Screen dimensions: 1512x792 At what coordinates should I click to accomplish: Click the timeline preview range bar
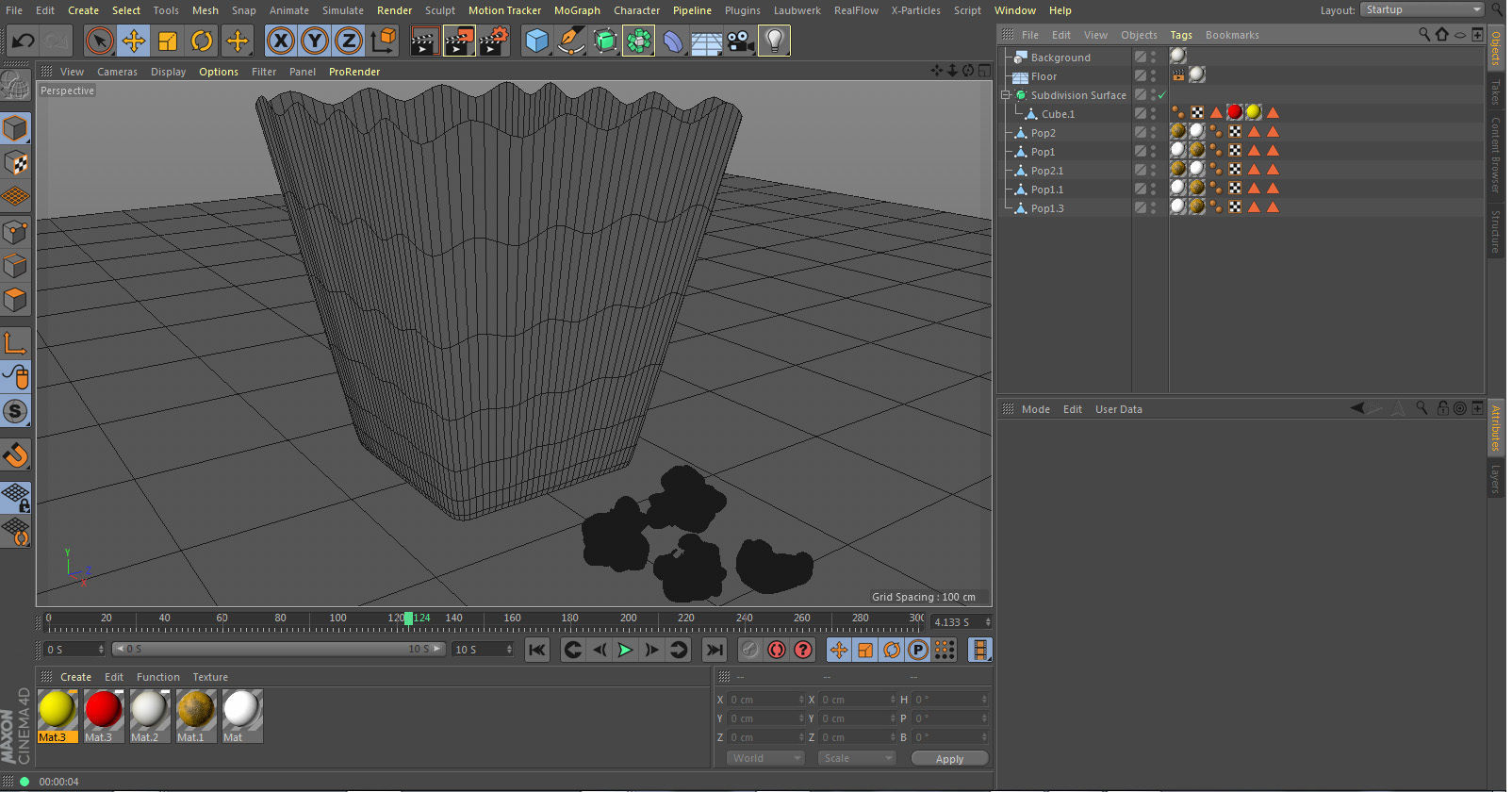pyautogui.click(x=278, y=650)
